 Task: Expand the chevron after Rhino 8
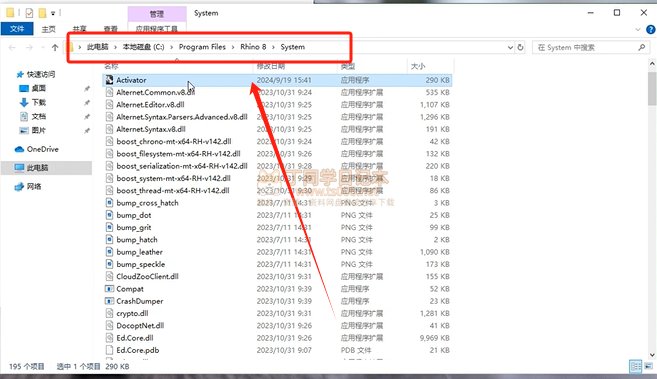coord(273,47)
